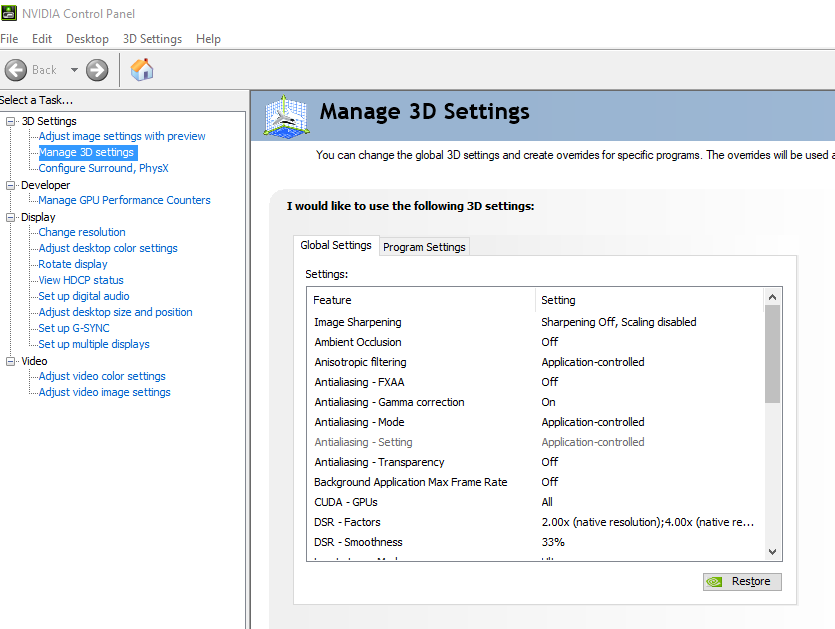
Task: Select Antialiasing - Gamma correction row
Action: pos(535,402)
